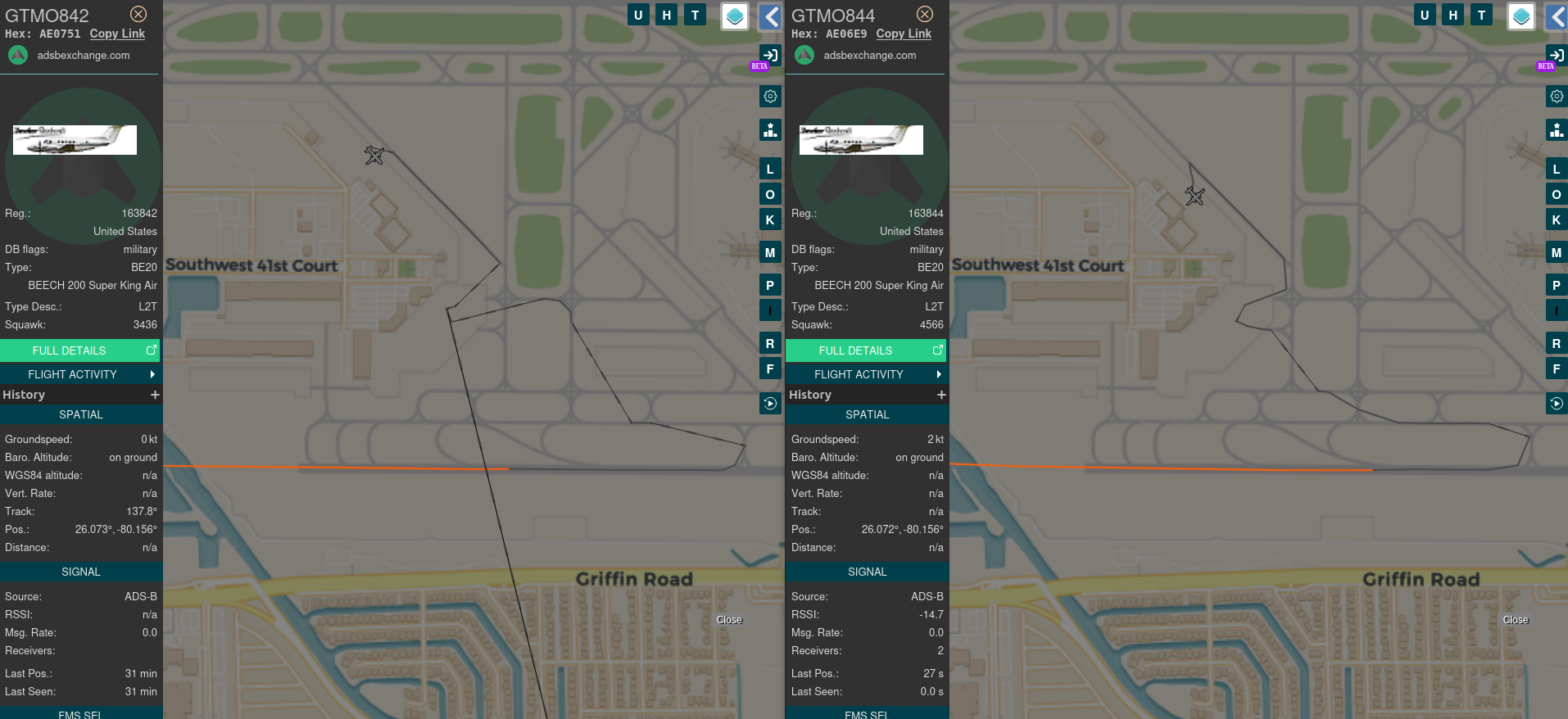Click T button on left map
Image resolution: width=1568 pixels, height=719 pixels.
tap(695, 15)
